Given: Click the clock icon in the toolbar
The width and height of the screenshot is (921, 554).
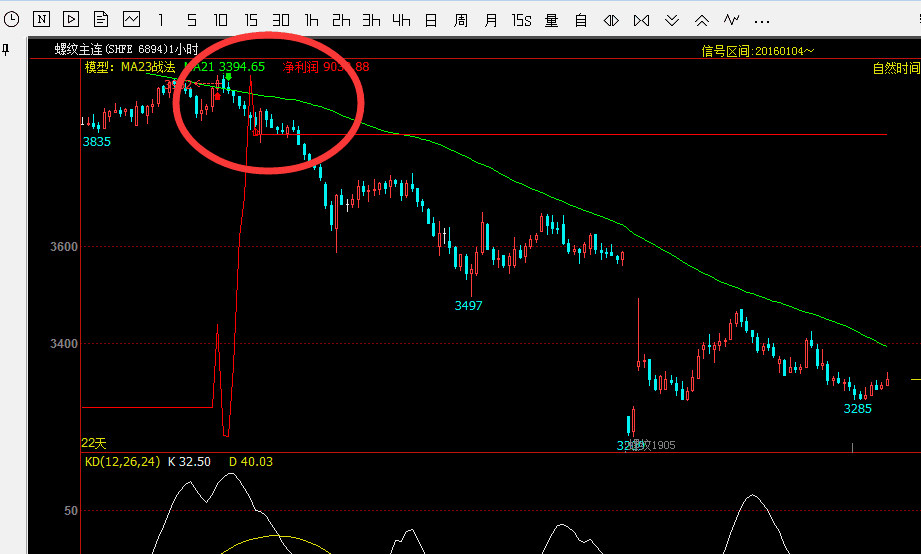Looking at the screenshot, I should pos(11,19).
